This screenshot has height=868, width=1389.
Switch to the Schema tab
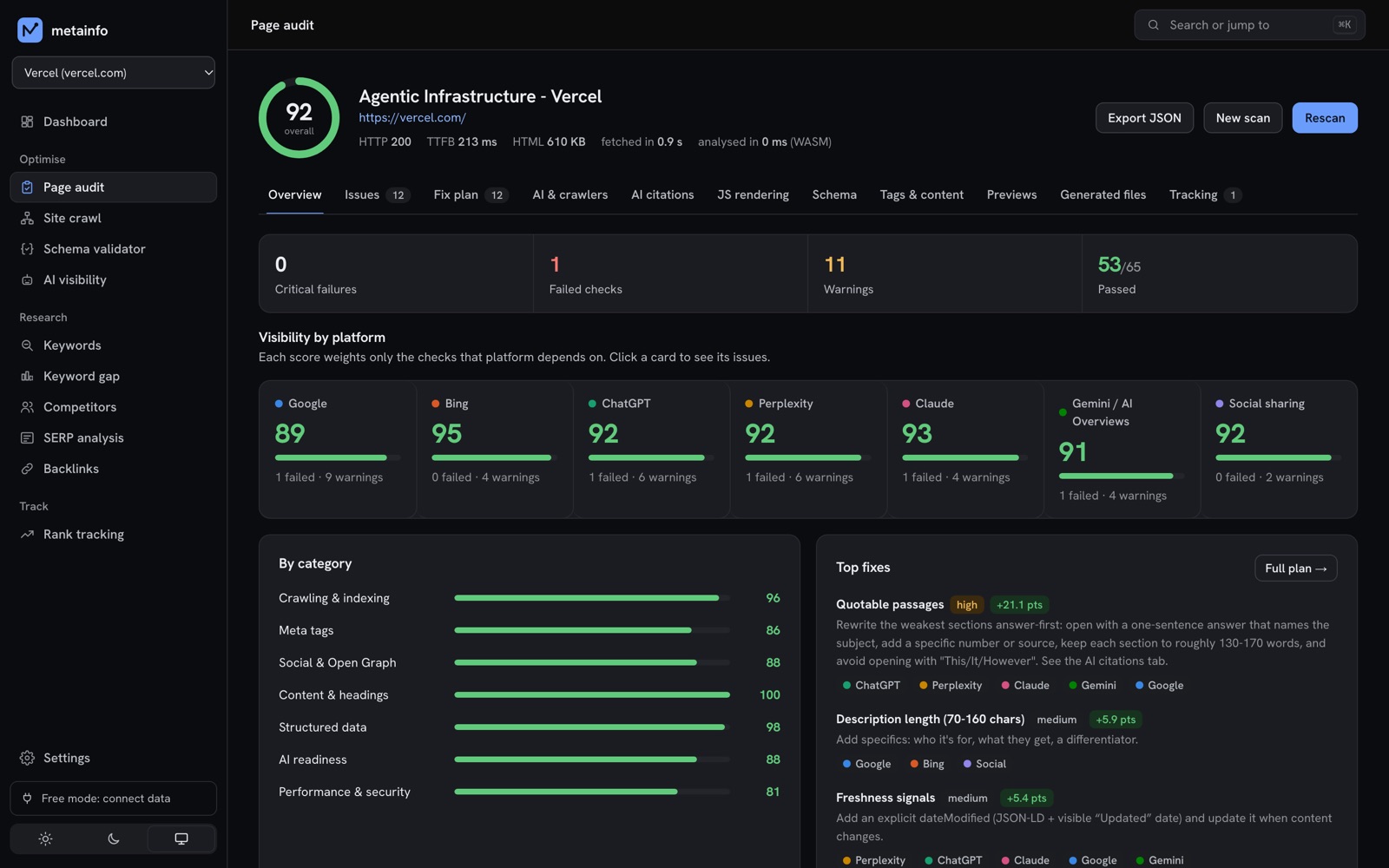[x=834, y=194]
